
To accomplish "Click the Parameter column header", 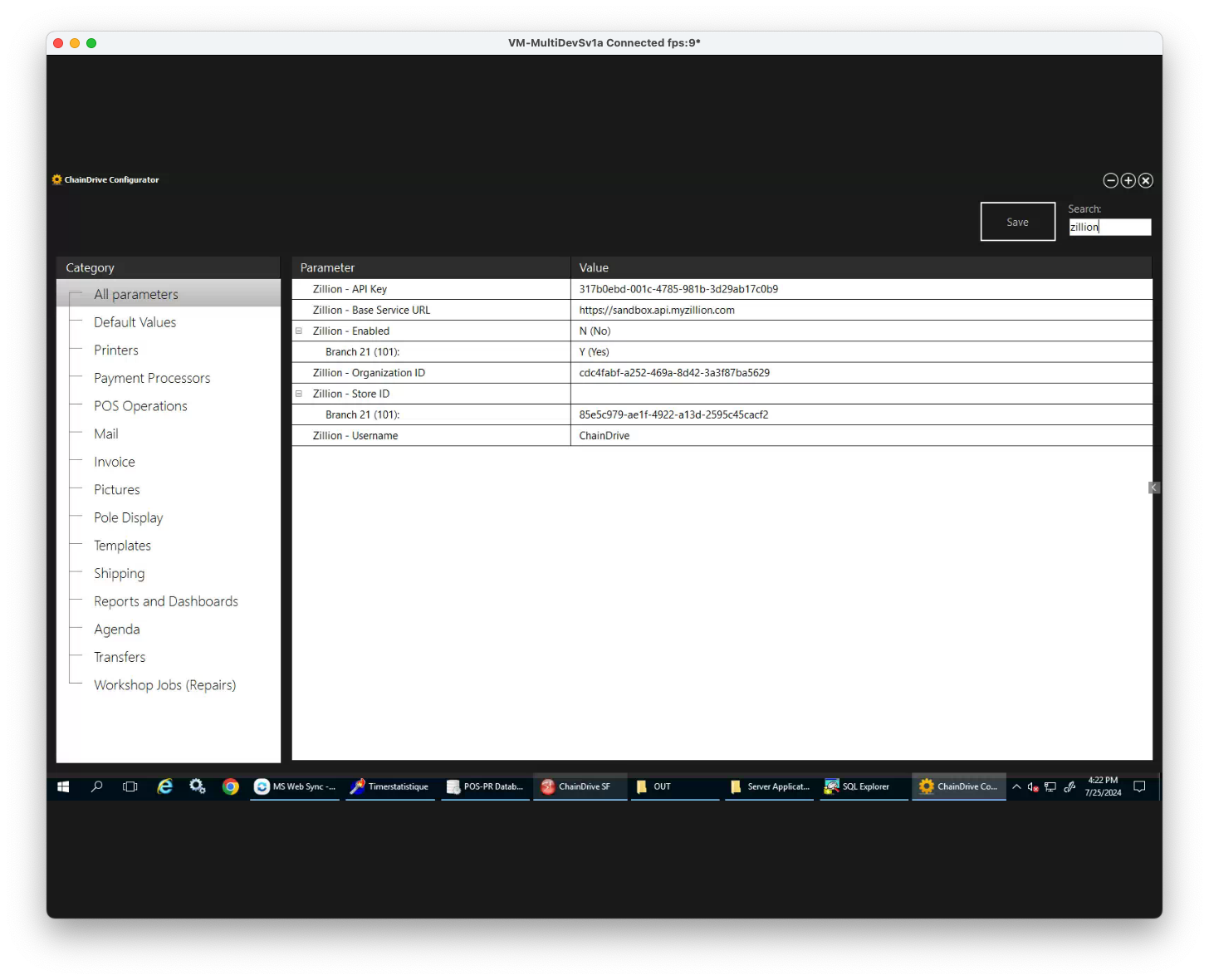I will point(431,267).
